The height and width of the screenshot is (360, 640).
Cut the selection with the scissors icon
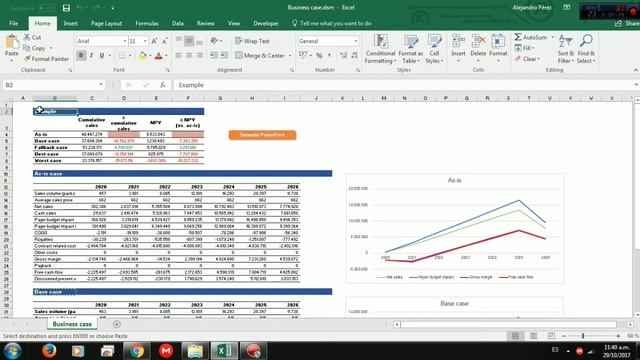pyautogui.click(x=32, y=37)
